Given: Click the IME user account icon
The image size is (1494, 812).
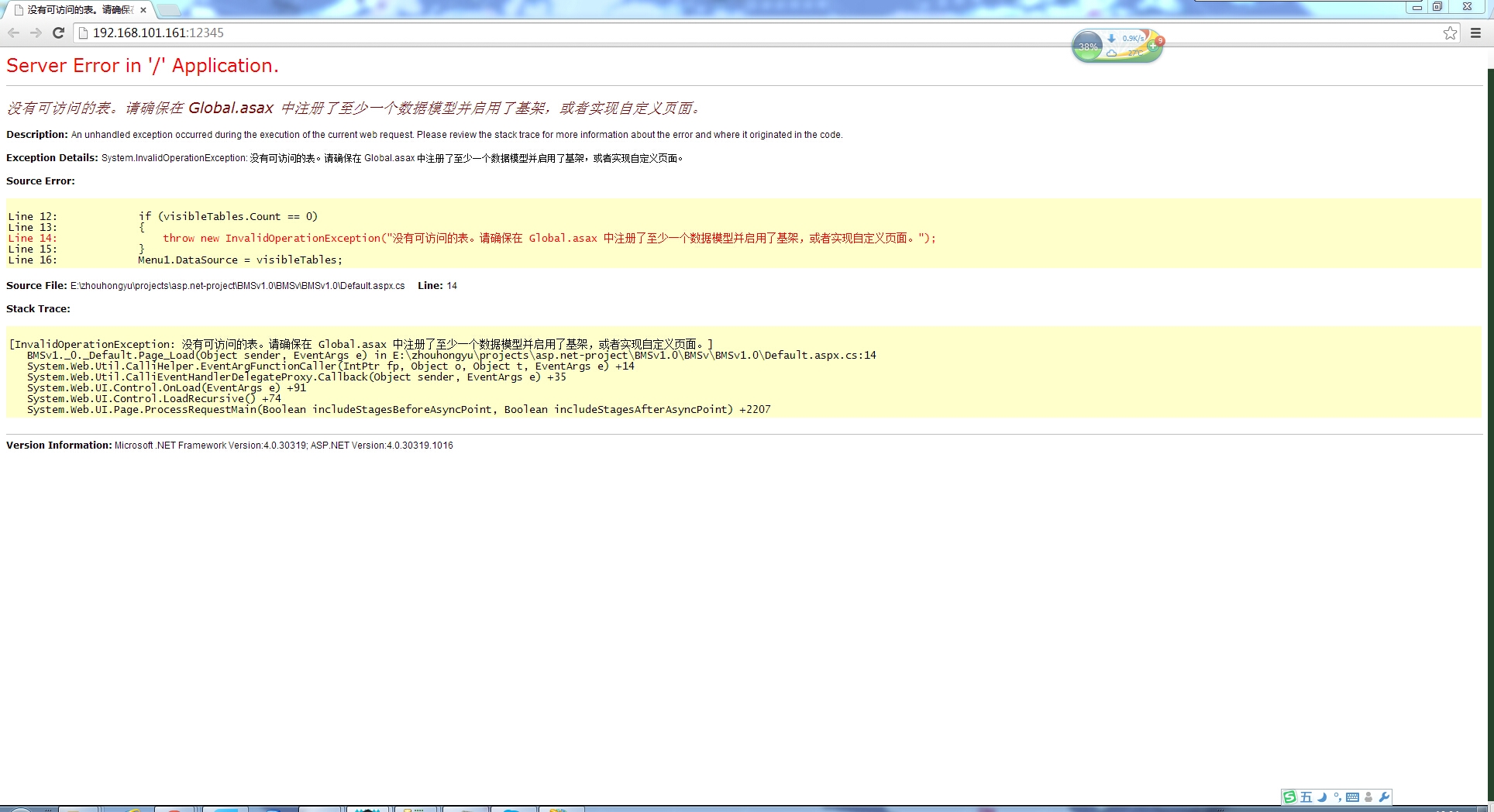Looking at the screenshot, I should pyautogui.click(x=1368, y=797).
